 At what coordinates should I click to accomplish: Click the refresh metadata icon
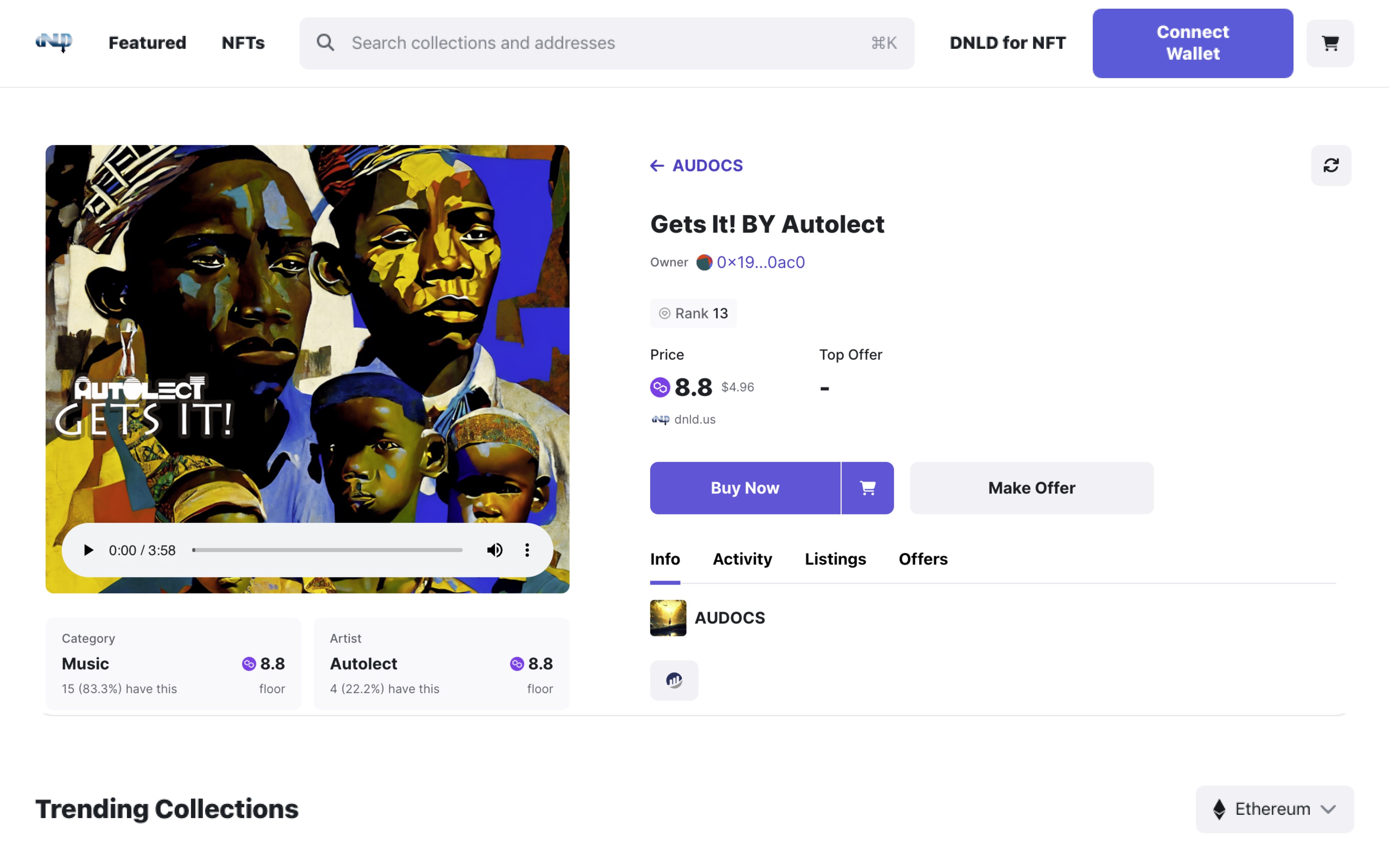[x=1330, y=165]
